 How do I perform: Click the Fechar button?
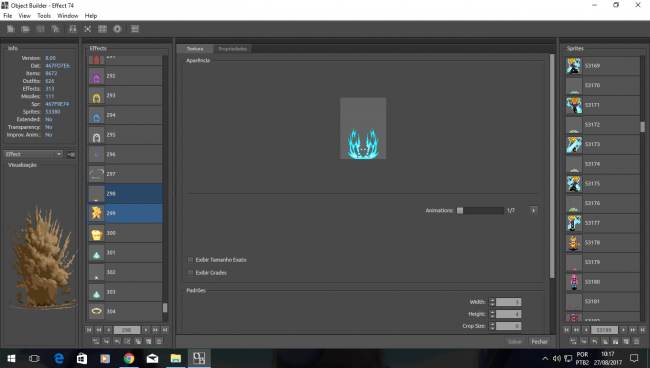point(539,341)
